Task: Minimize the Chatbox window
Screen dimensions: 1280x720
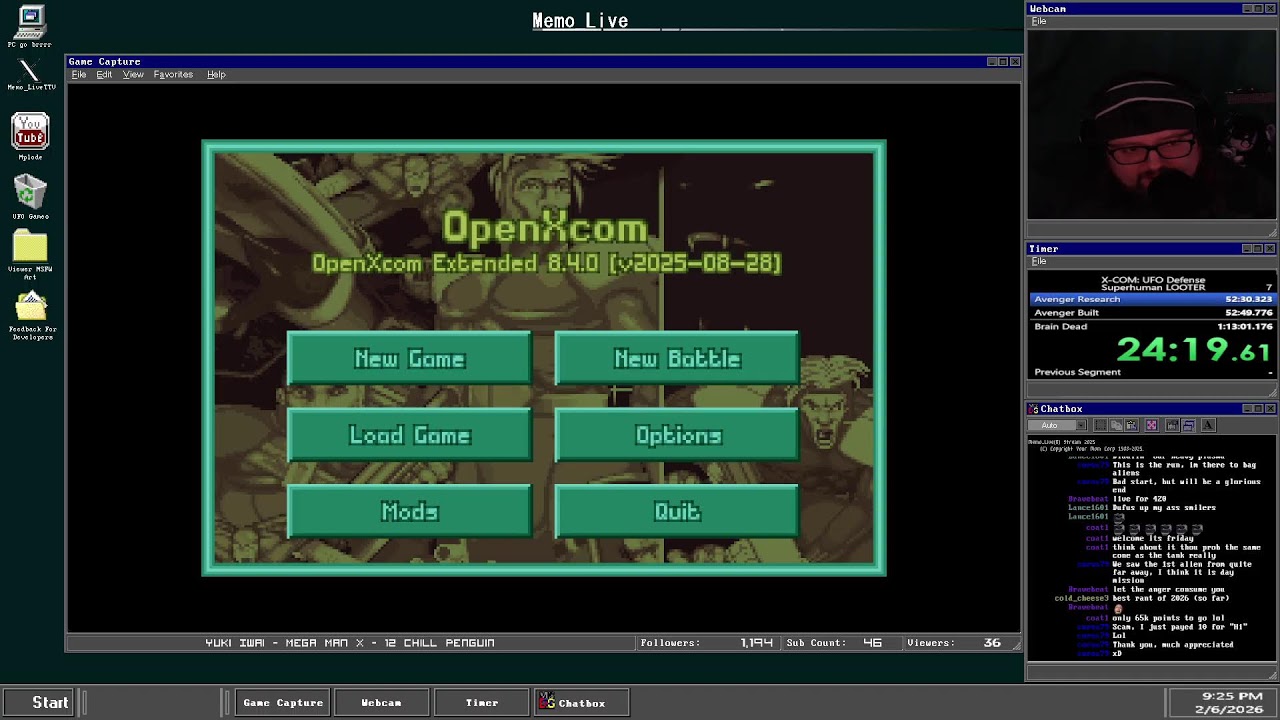Action: [1247, 409]
